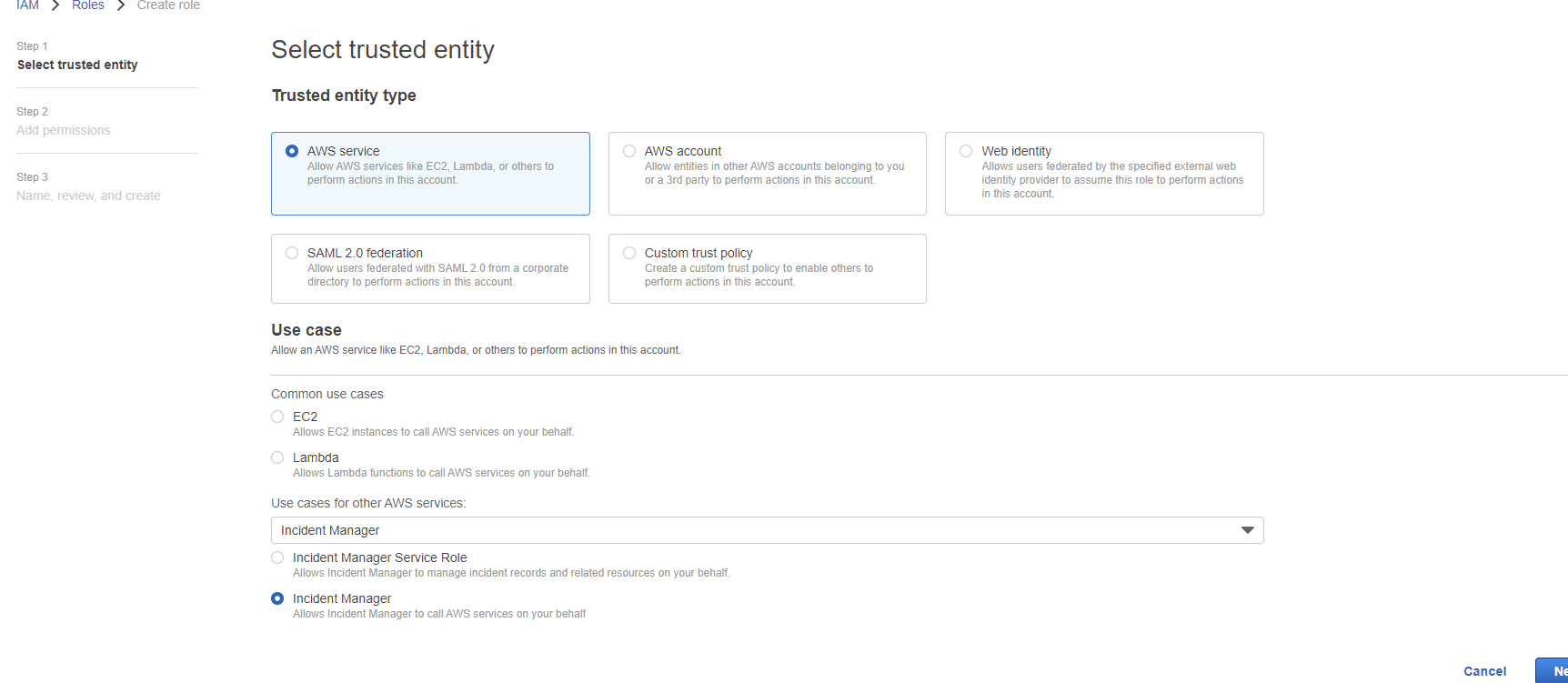Open the Incident Manager services dropdown
Image resolution: width=1568 pixels, height=683 pixels.
click(x=767, y=530)
